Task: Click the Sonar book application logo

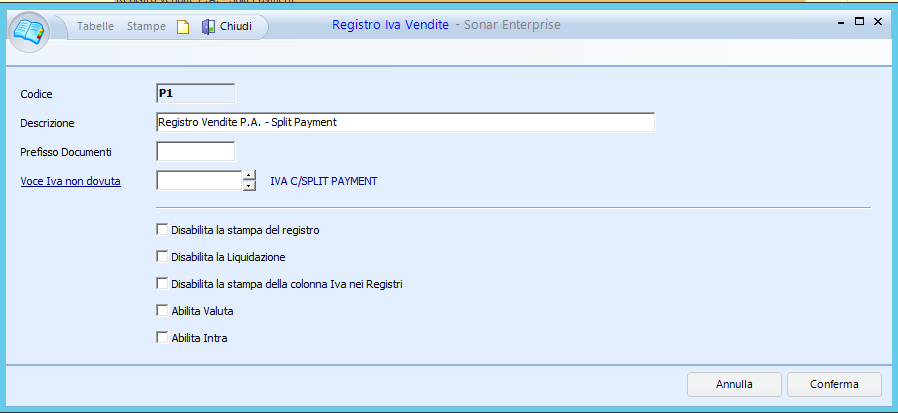Action: click(x=30, y=31)
